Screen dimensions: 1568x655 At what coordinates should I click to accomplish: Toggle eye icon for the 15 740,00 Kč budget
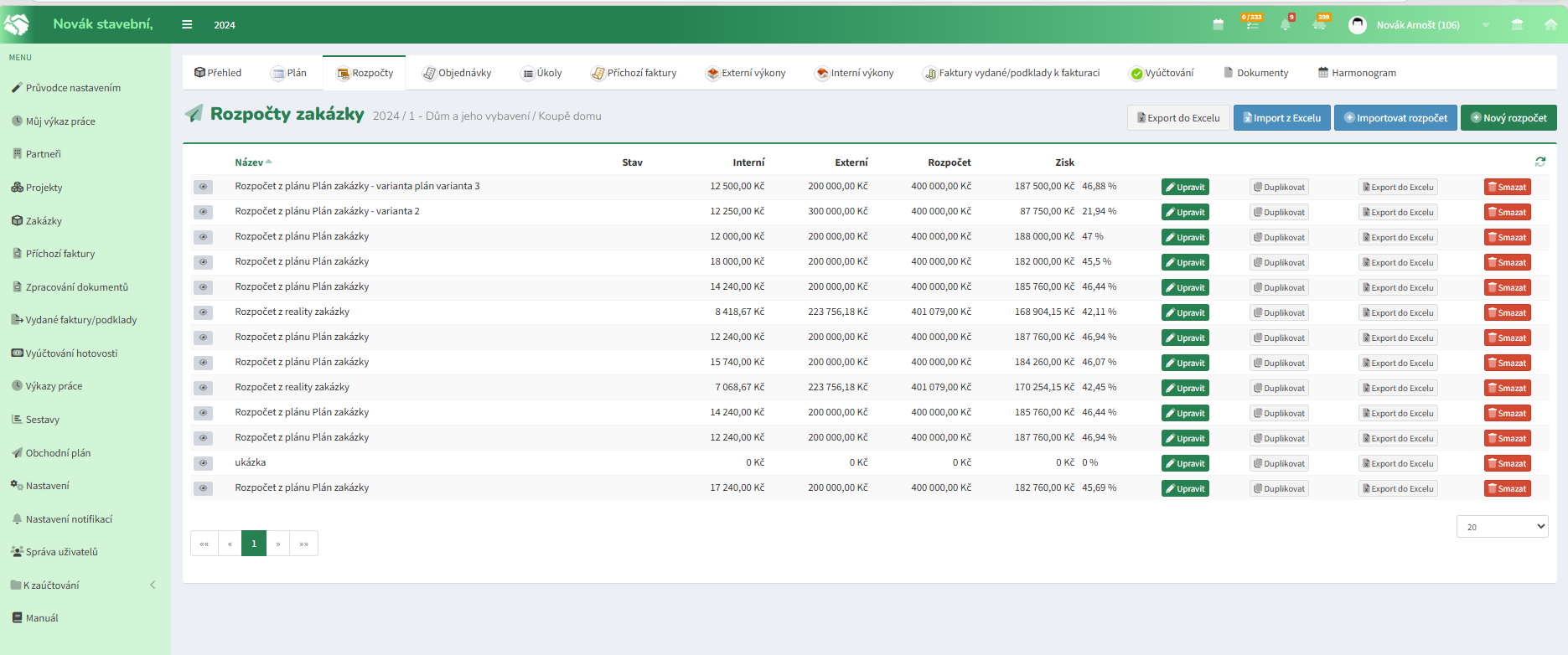click(203, 363)
